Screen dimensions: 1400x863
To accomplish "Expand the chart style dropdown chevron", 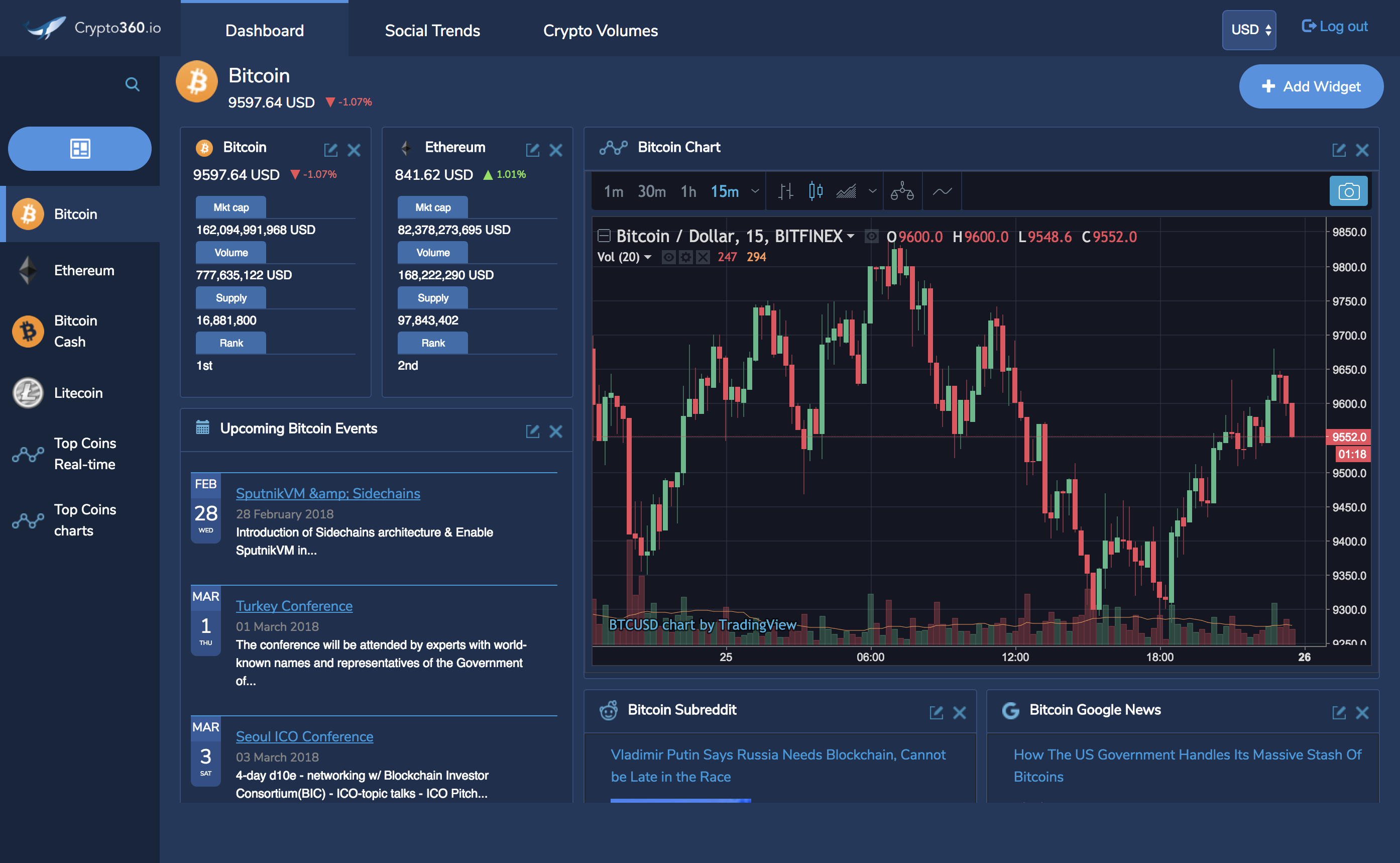I will [x=872, y=191].
